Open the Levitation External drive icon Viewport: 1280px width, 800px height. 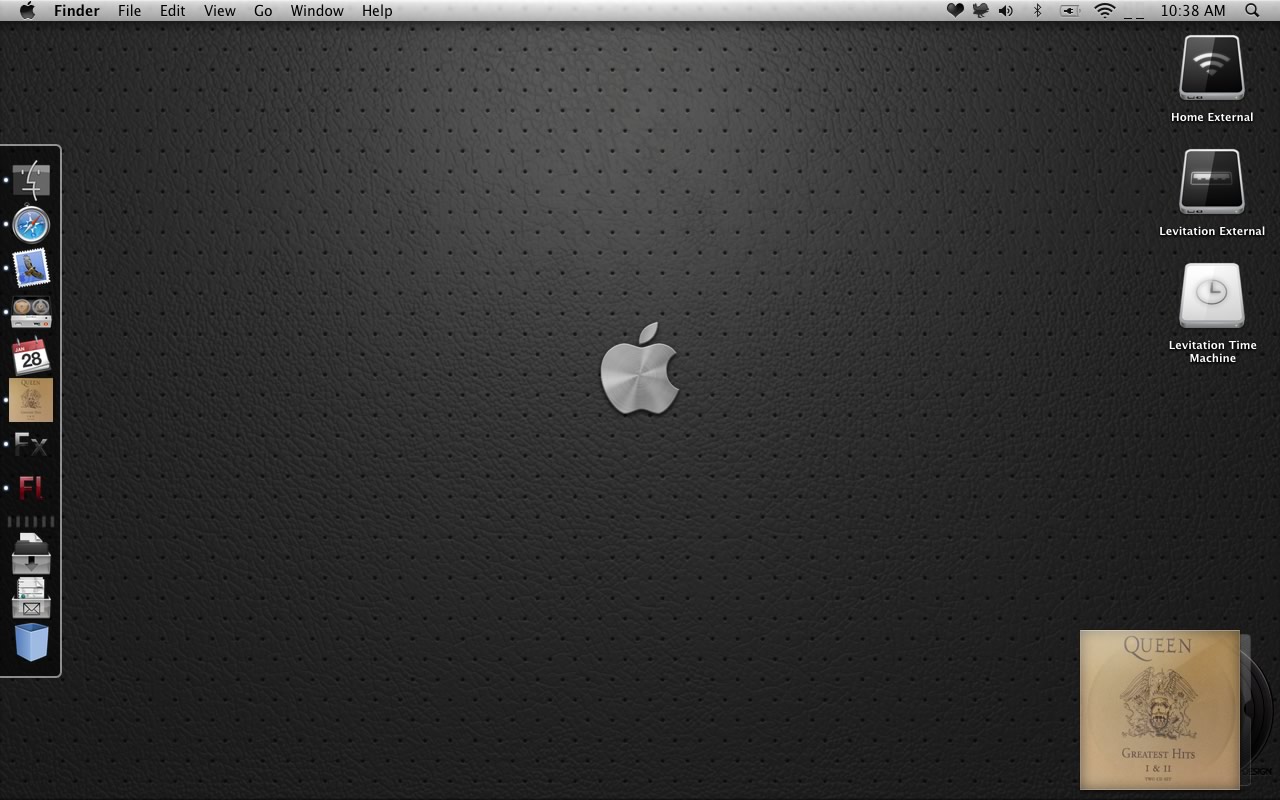[1211, 182]
